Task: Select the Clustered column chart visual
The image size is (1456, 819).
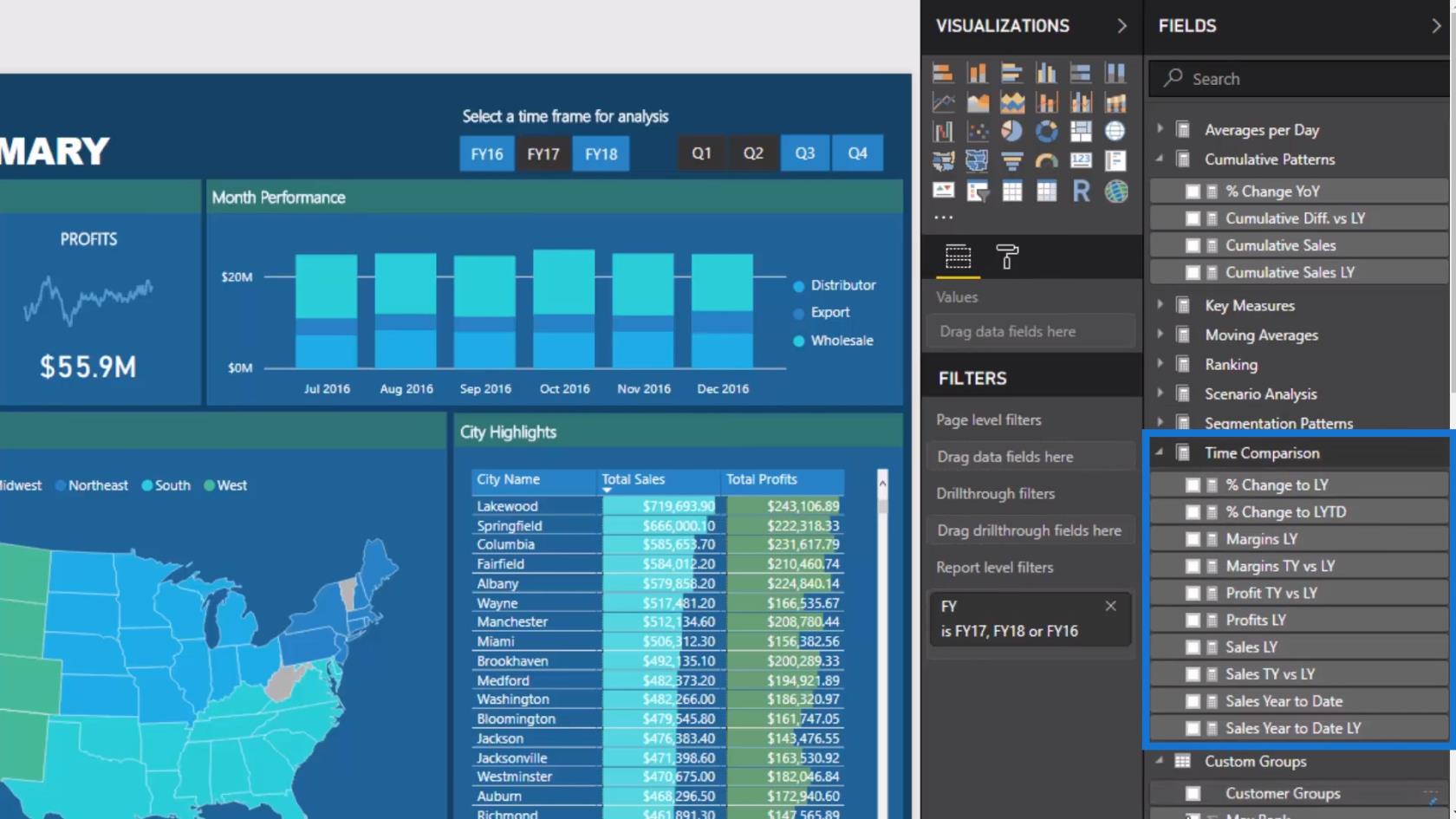Action: click(1046, 73)
